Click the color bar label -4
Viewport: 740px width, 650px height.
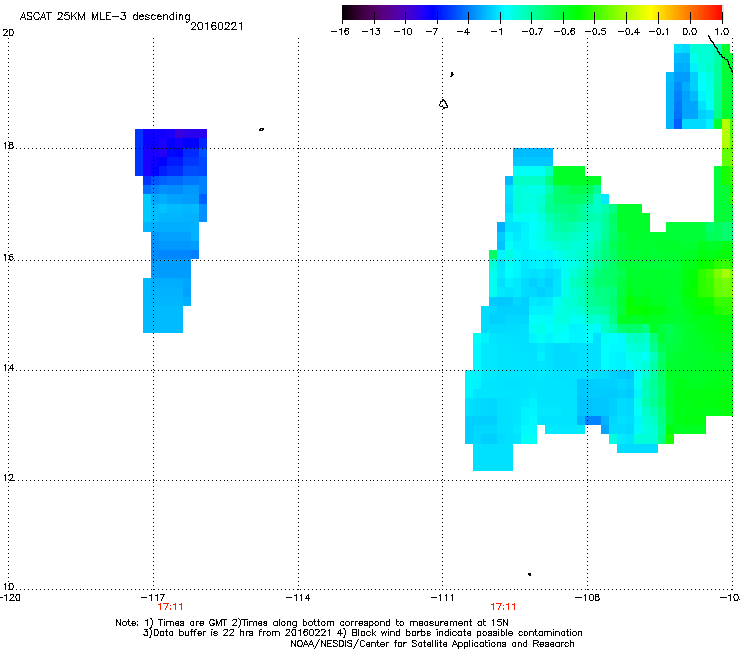pos(463,32)
